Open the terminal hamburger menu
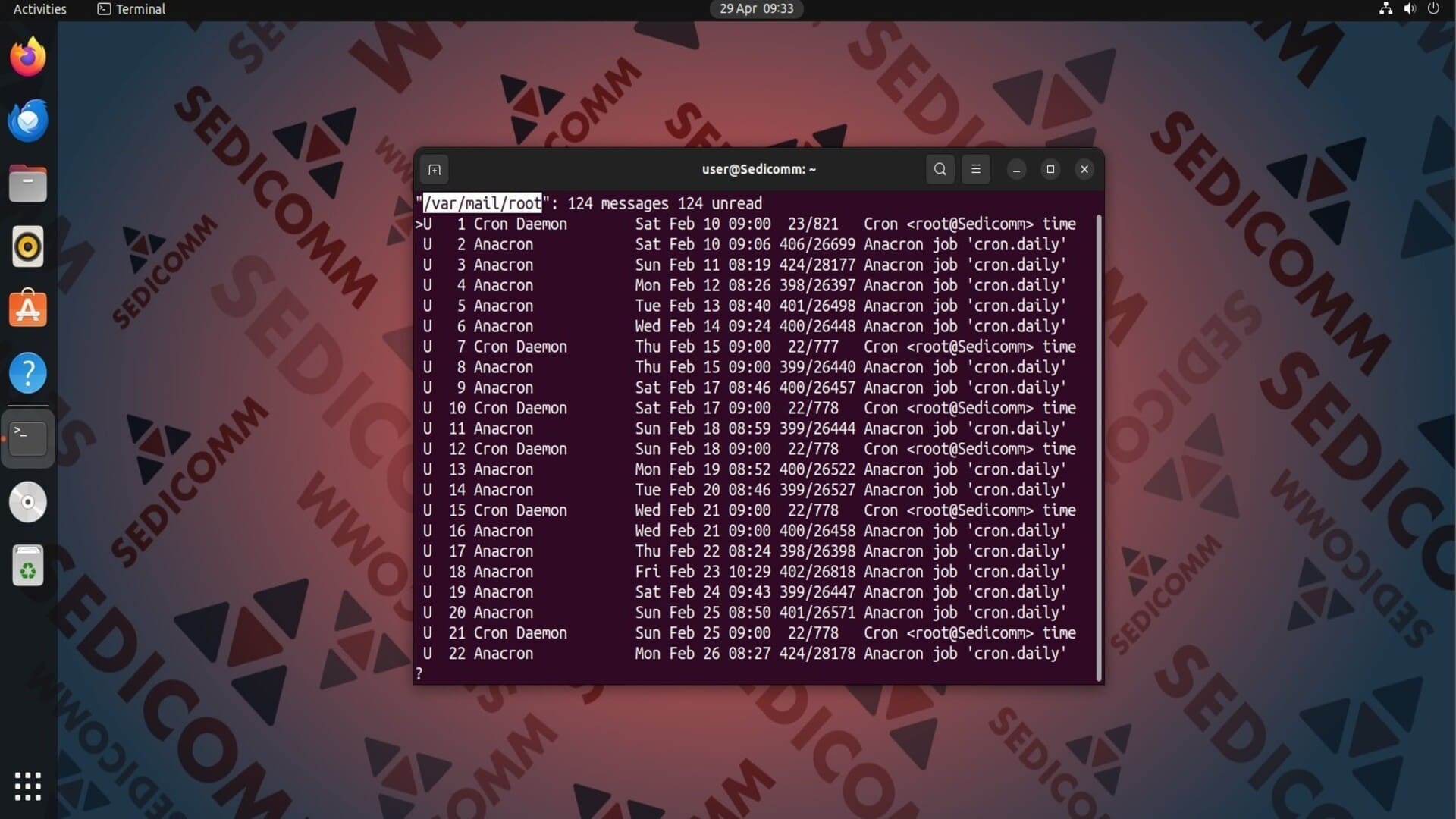This screenshot has height=819, width=1456. point(976,169)
